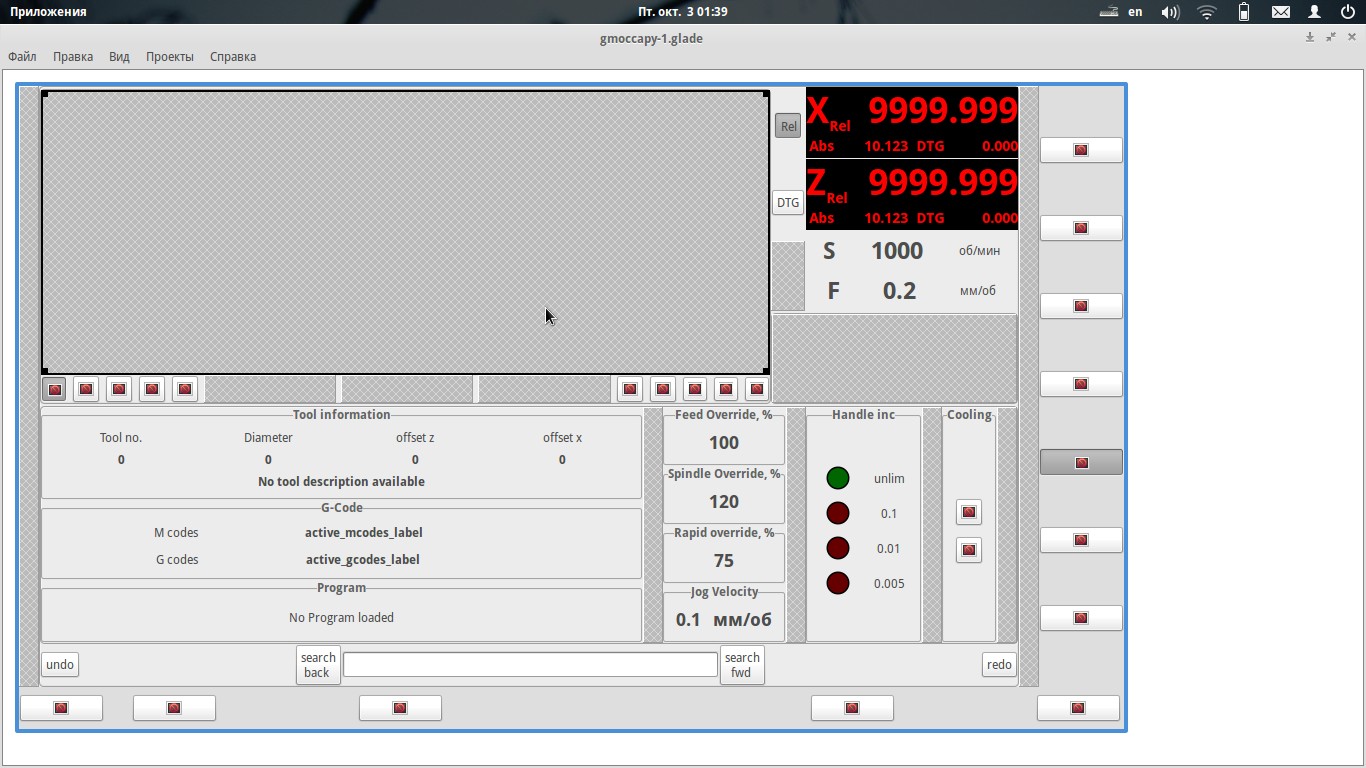Focus the search text field
Screen dimensions: 1366x768
530,665
